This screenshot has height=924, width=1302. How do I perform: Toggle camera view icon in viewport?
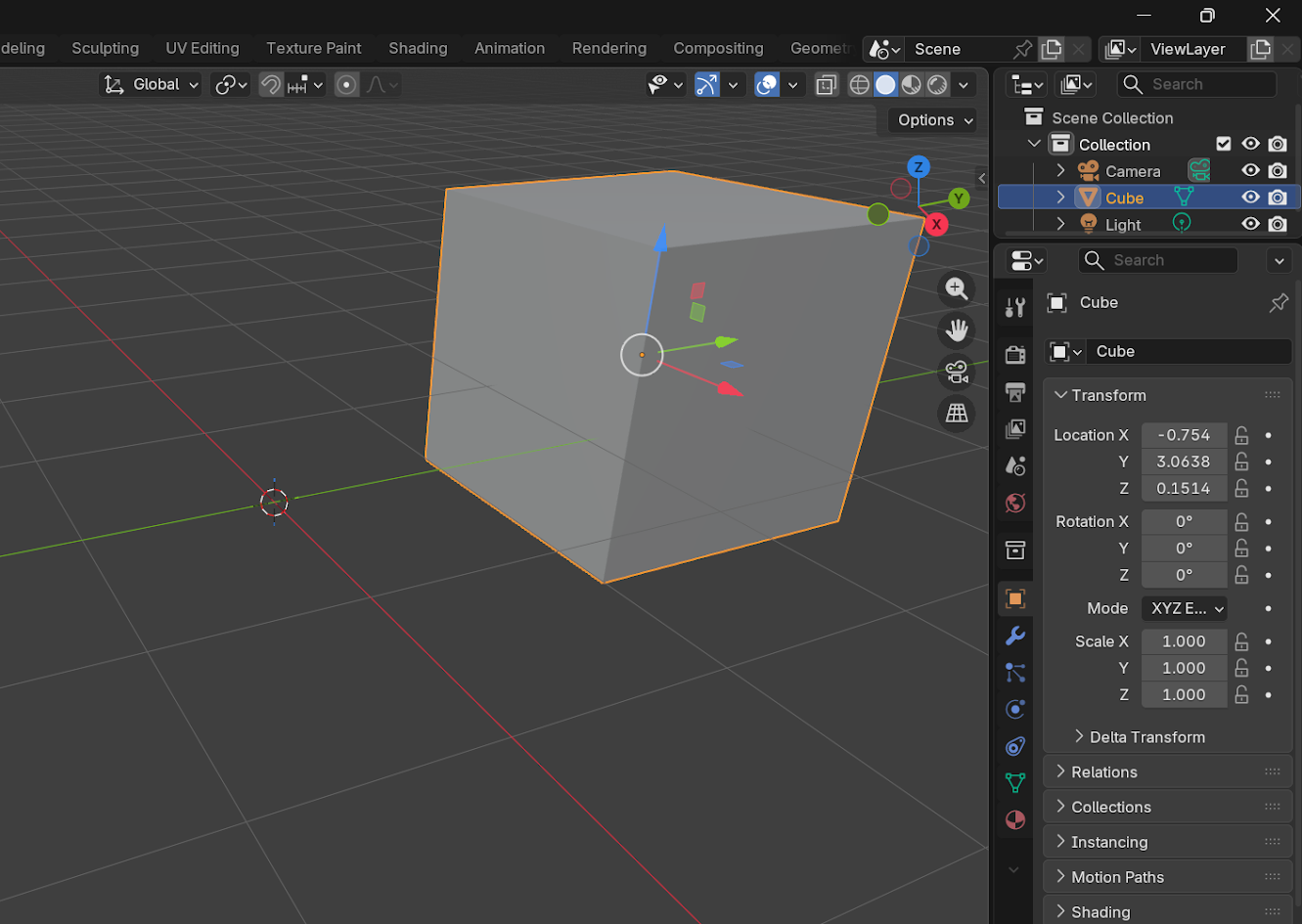(x=957, y=373)
